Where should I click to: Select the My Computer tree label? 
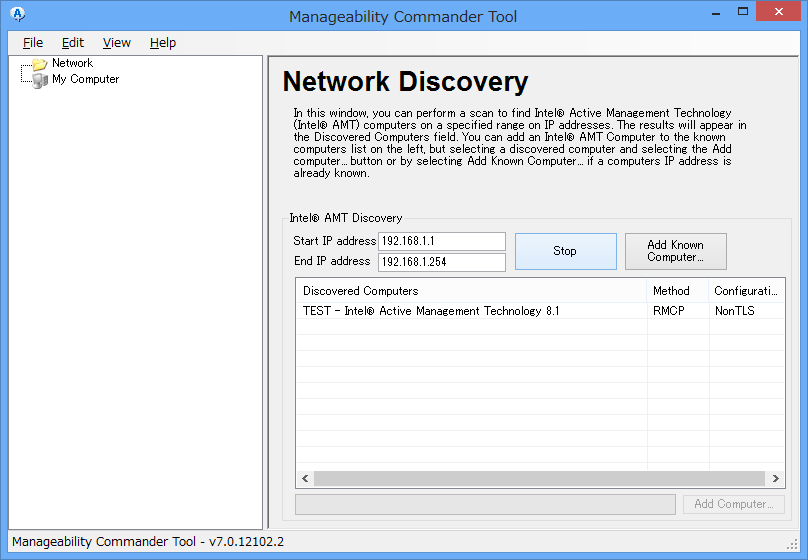pos(86,79)
